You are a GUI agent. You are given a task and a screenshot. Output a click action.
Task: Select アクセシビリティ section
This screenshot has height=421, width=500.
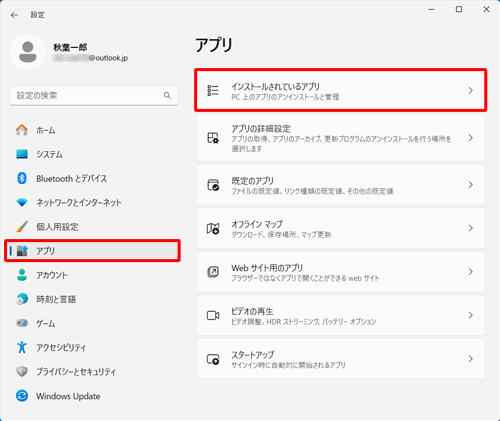(x=93, y=347)
